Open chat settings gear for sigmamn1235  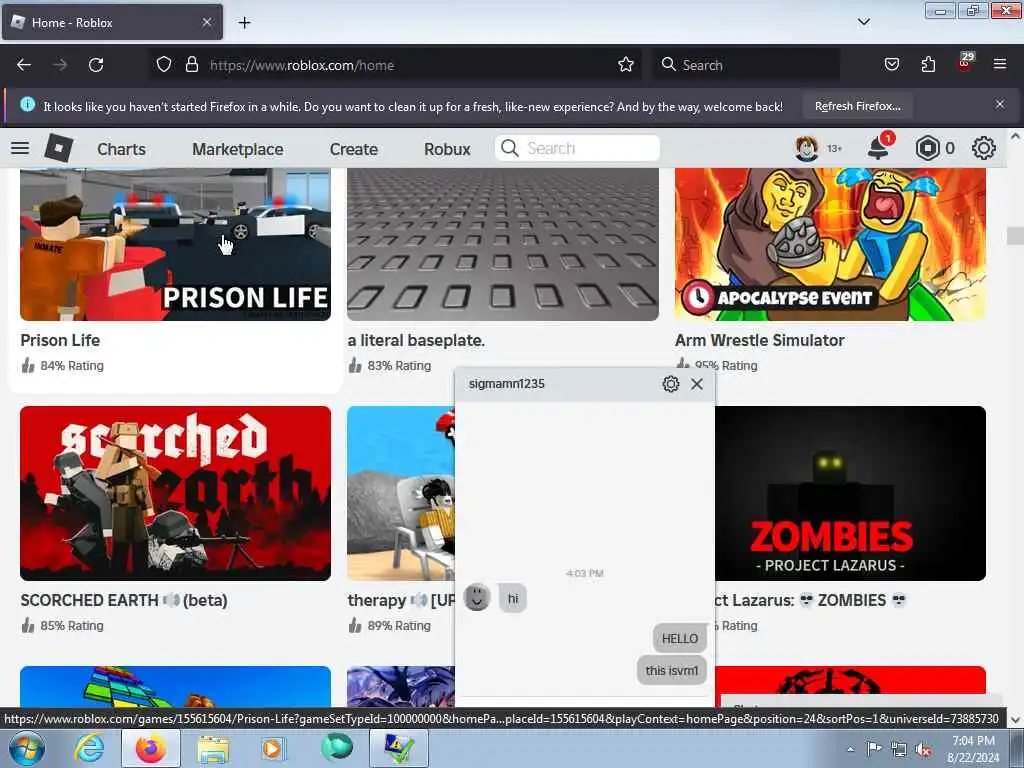coord(671,384)
